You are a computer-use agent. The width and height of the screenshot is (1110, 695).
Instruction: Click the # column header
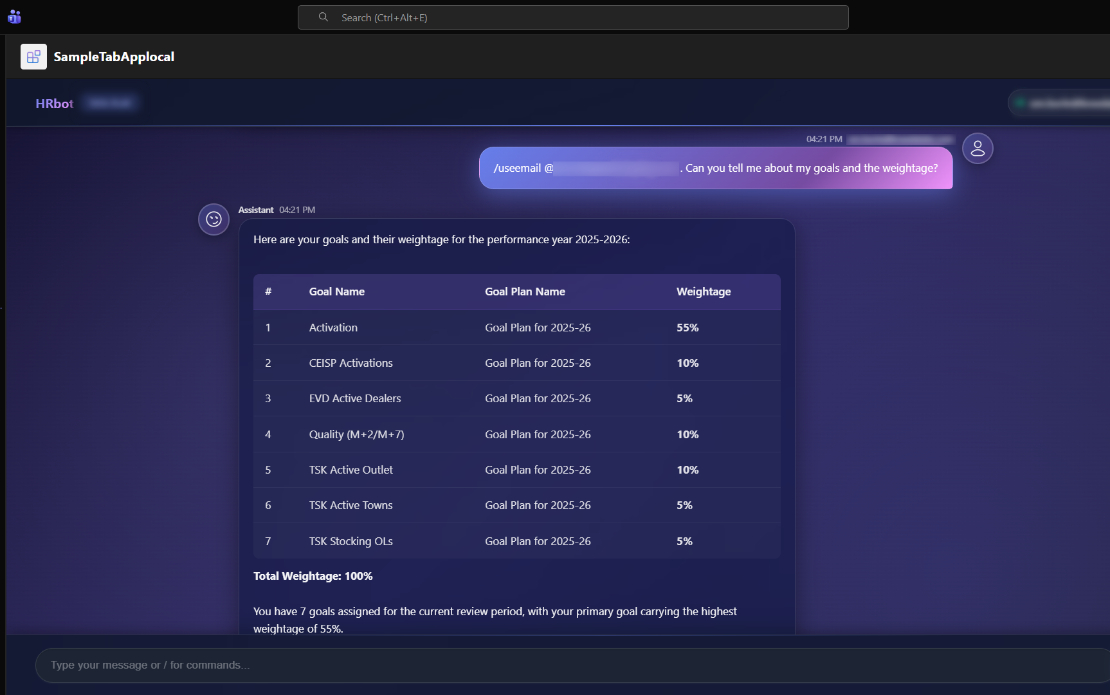point(268,292)
